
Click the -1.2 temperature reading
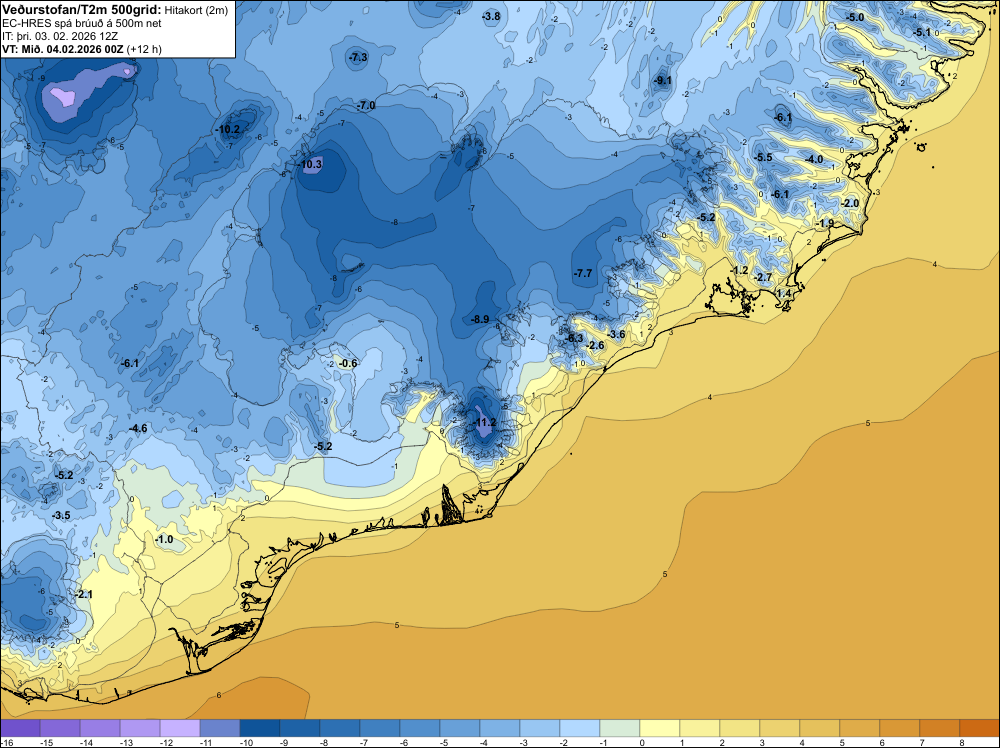739,270
